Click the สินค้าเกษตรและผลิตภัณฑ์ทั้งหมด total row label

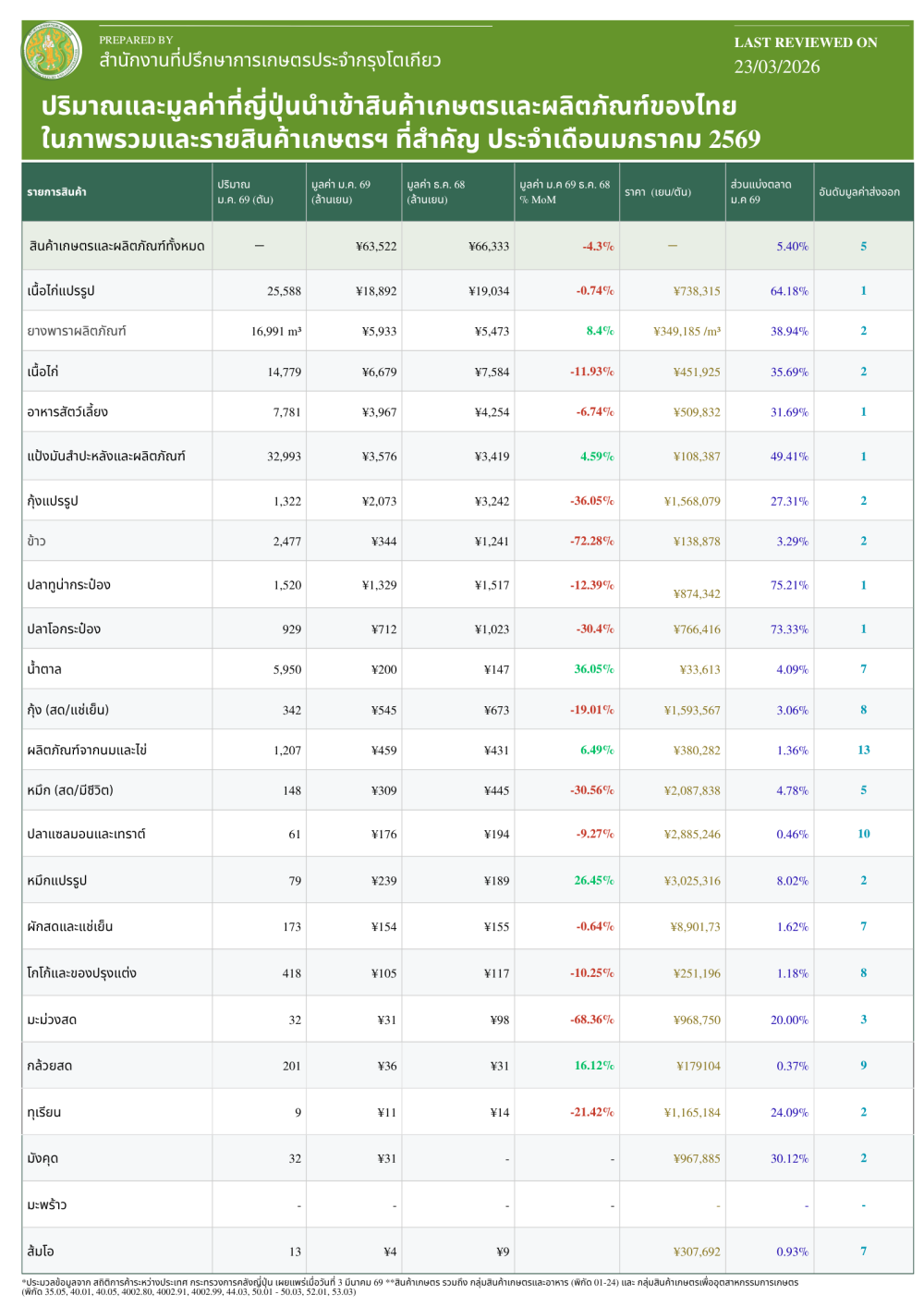[116, 247]
